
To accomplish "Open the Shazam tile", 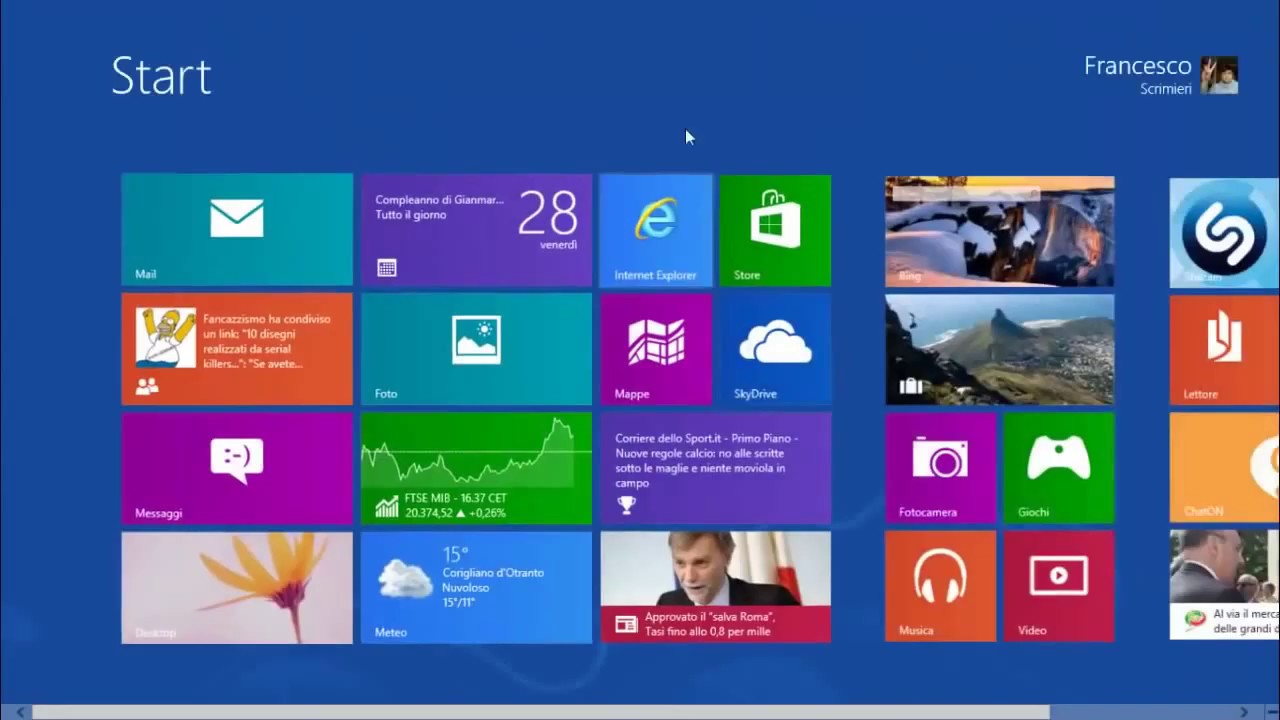I will [x=1225, y=233].
